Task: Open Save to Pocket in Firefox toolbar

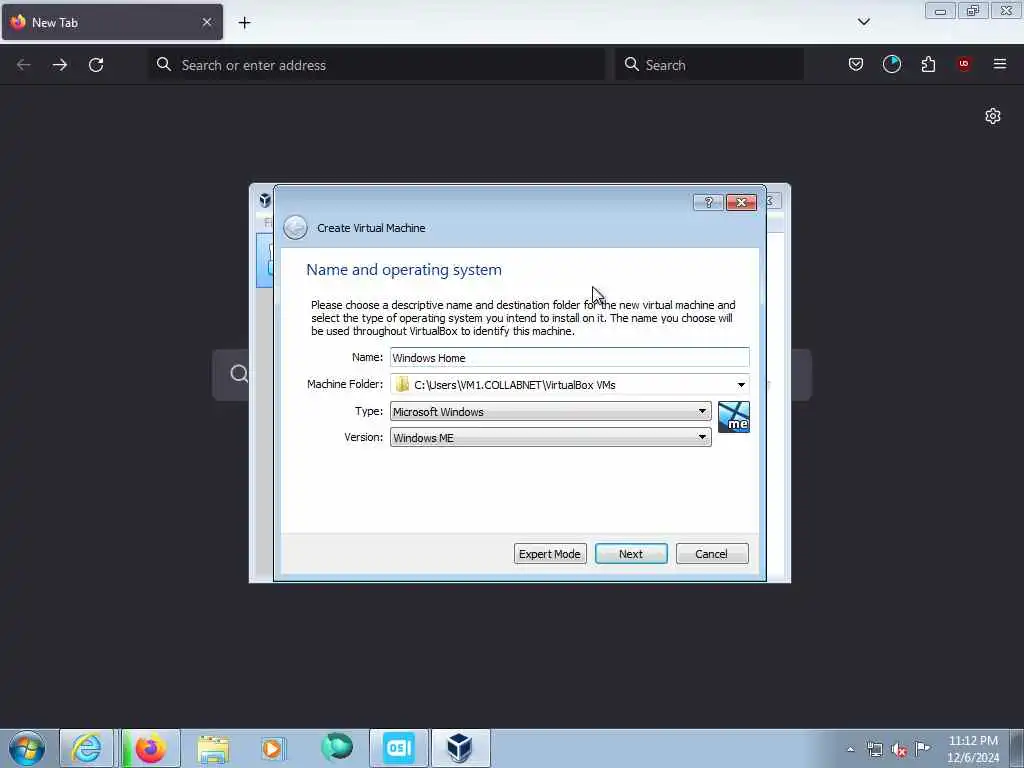Action: tap(856, 64)
